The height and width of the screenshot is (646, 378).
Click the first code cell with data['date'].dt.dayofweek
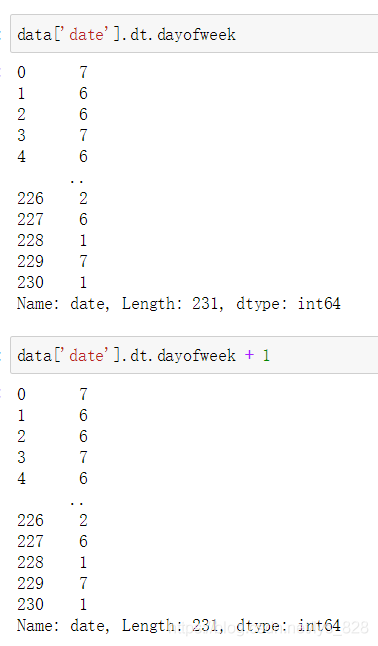pos(194,34)
